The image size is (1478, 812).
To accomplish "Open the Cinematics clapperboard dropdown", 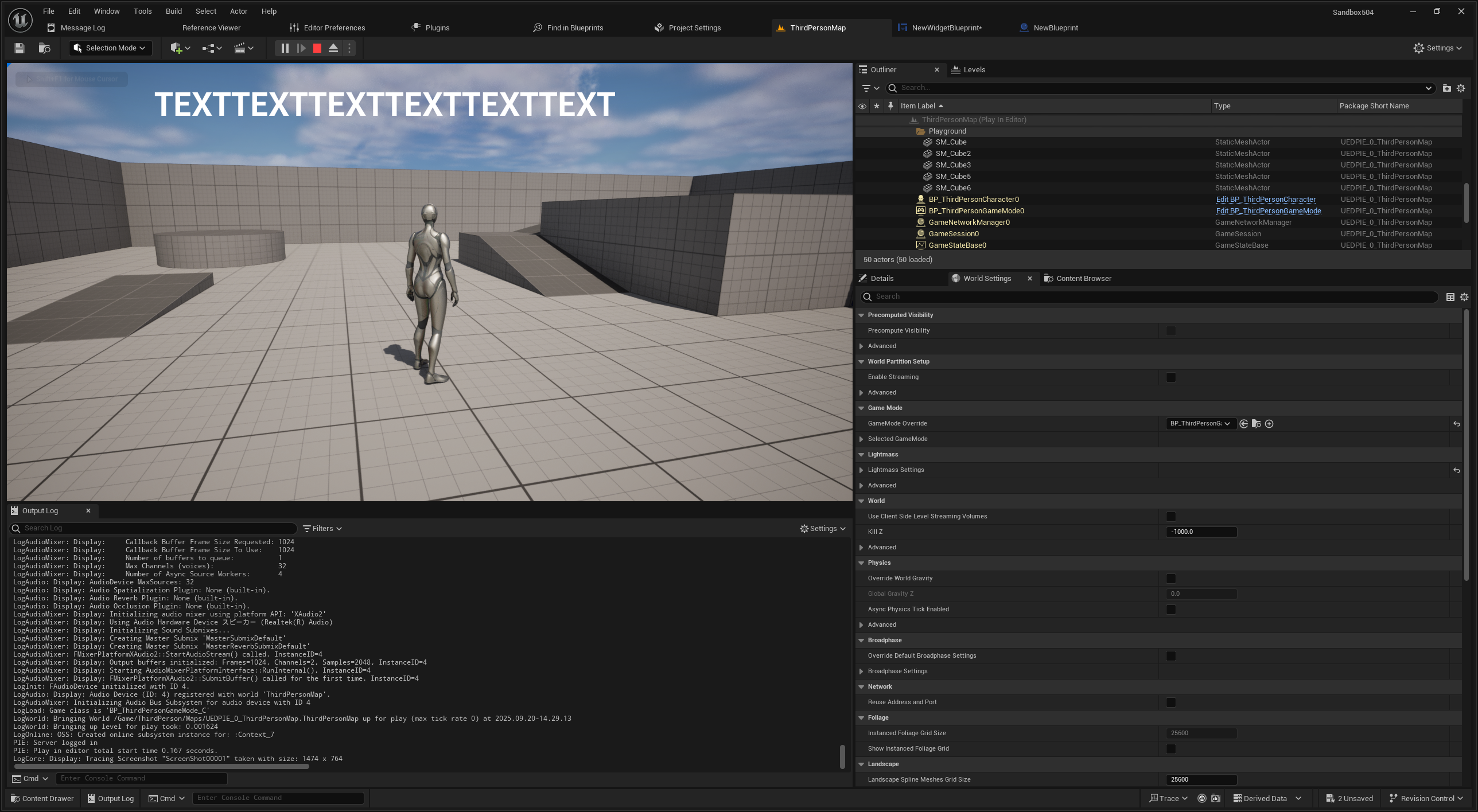I will coord(243,48).
